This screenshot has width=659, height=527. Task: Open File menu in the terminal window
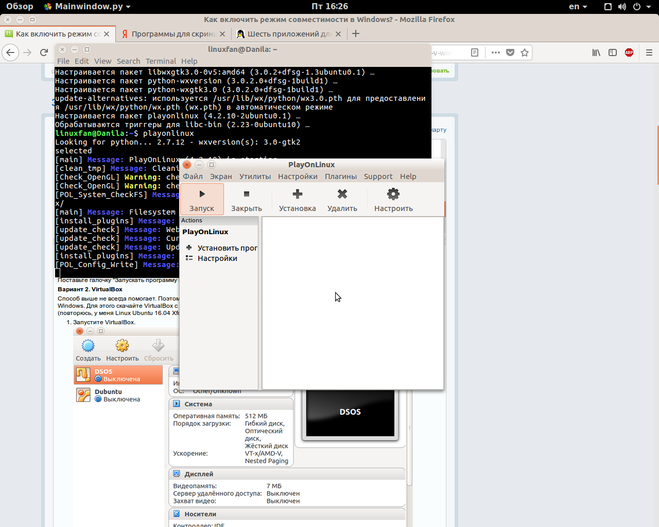pyautogui.click(x=63, y=61)
